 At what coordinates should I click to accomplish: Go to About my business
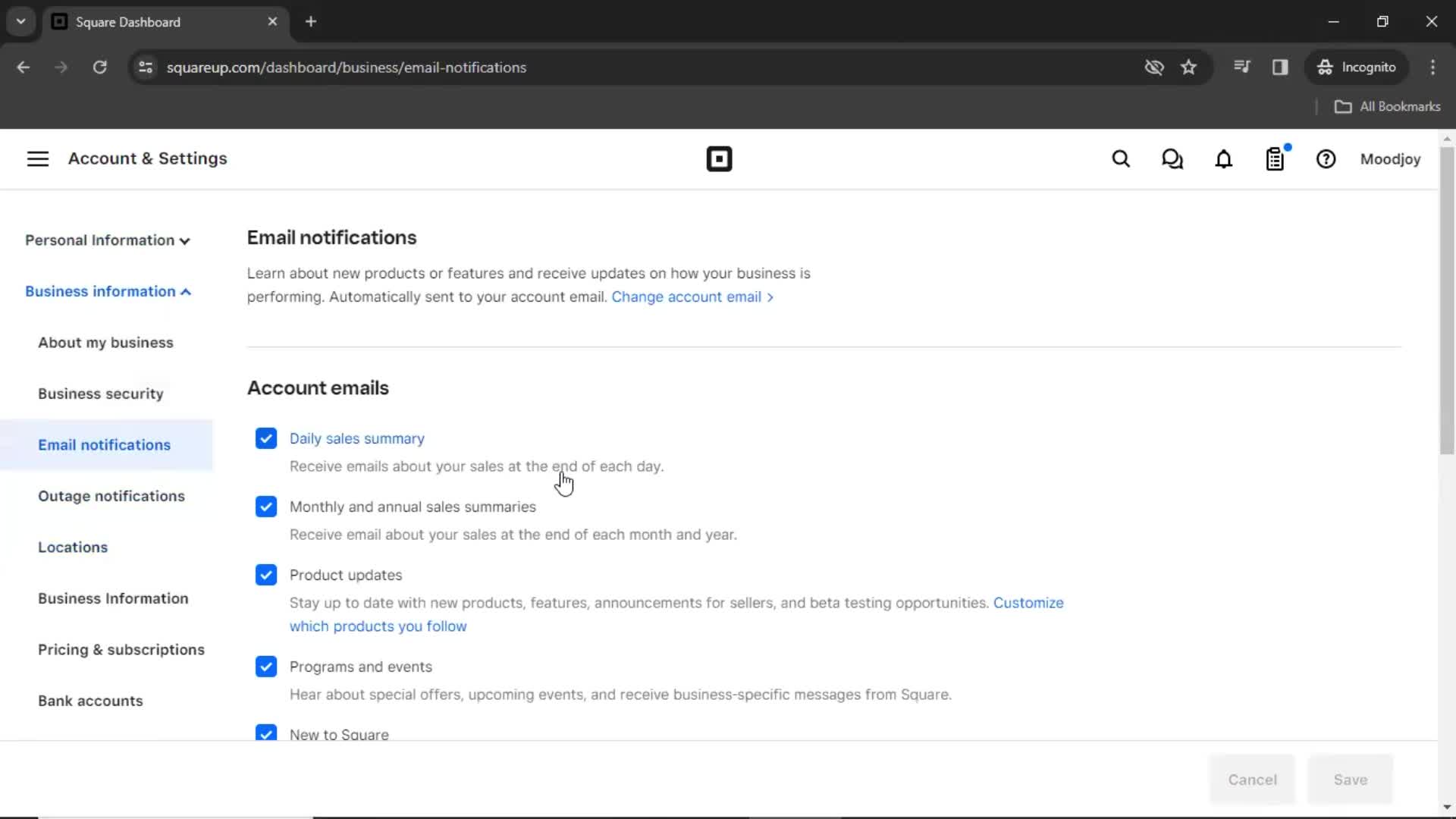105,343
